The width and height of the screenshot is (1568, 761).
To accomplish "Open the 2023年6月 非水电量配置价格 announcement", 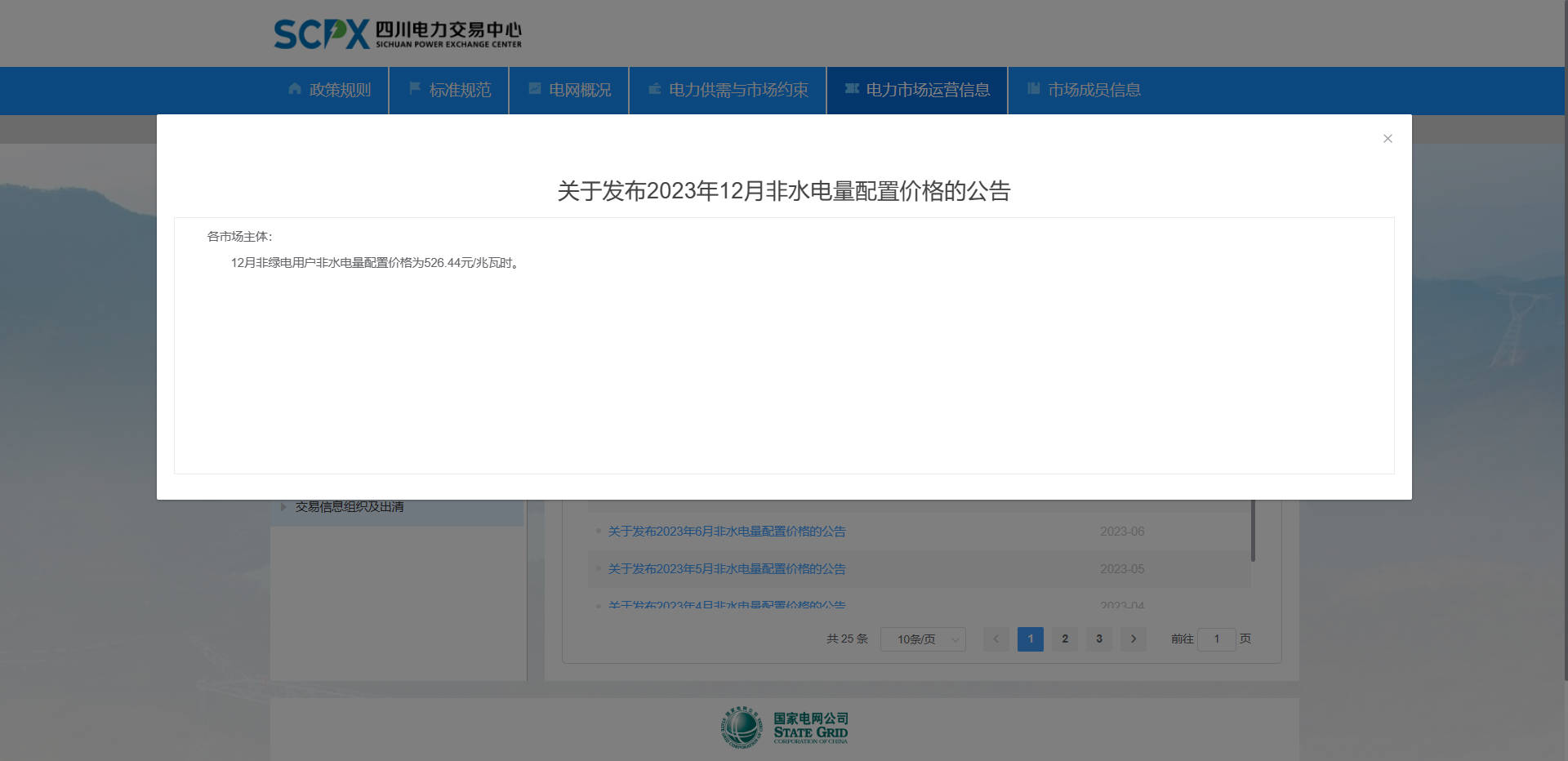I will click(726, 532).
